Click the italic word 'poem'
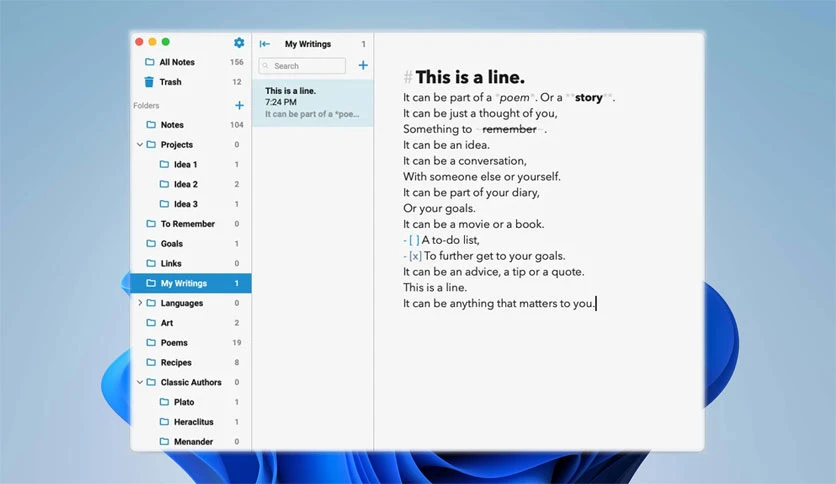Image resolution: width=836 pixels, height=484 pixels. pos(515,98)
